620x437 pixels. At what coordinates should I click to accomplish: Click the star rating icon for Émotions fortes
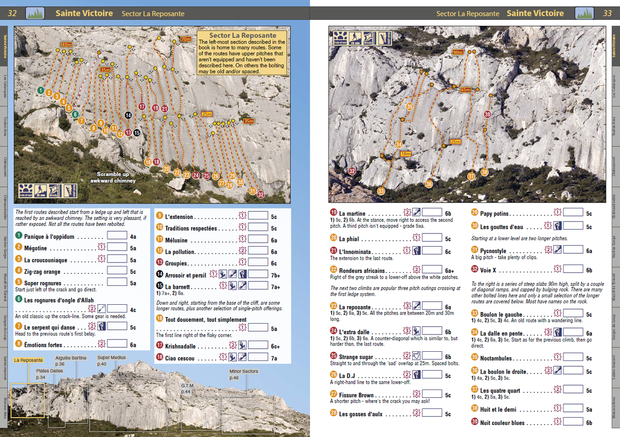102,343
